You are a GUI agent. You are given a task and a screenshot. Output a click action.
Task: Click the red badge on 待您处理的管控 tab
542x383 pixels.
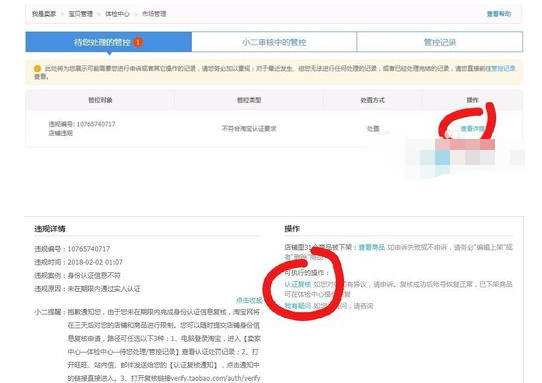tap(138, 42)
